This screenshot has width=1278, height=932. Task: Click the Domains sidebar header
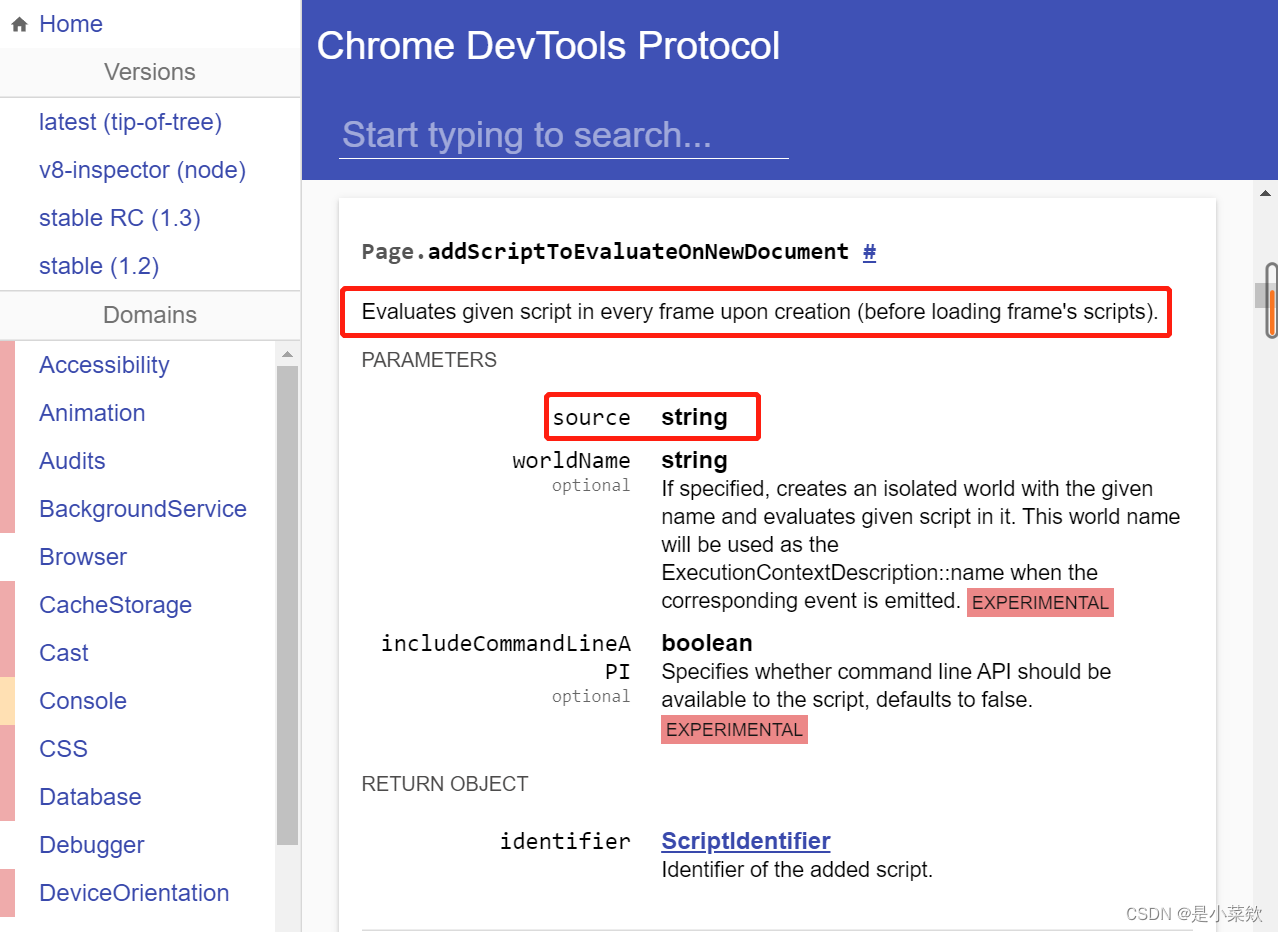point(150,315)
